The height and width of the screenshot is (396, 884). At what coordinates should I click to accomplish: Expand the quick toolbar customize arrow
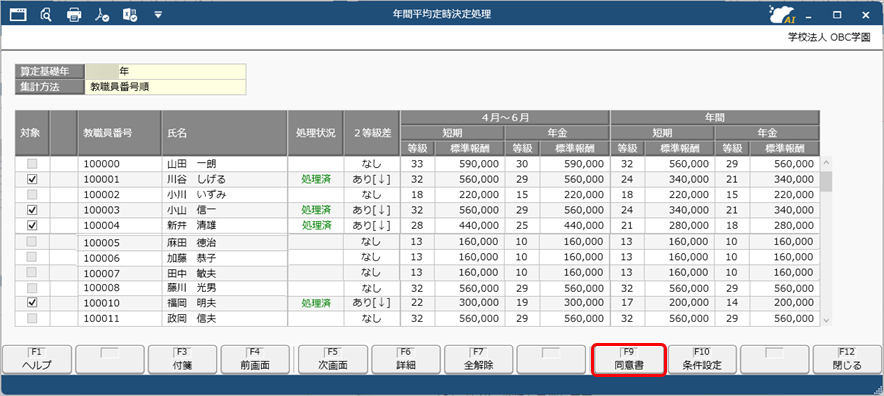coord(158,15)
